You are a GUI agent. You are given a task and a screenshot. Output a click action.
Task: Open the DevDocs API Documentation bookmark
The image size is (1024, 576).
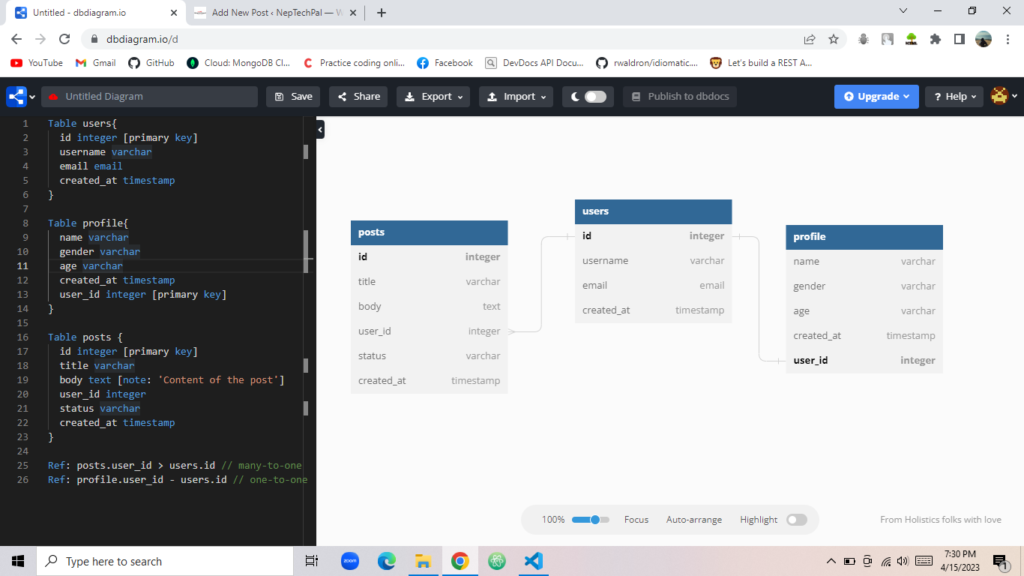coord(534,63)
